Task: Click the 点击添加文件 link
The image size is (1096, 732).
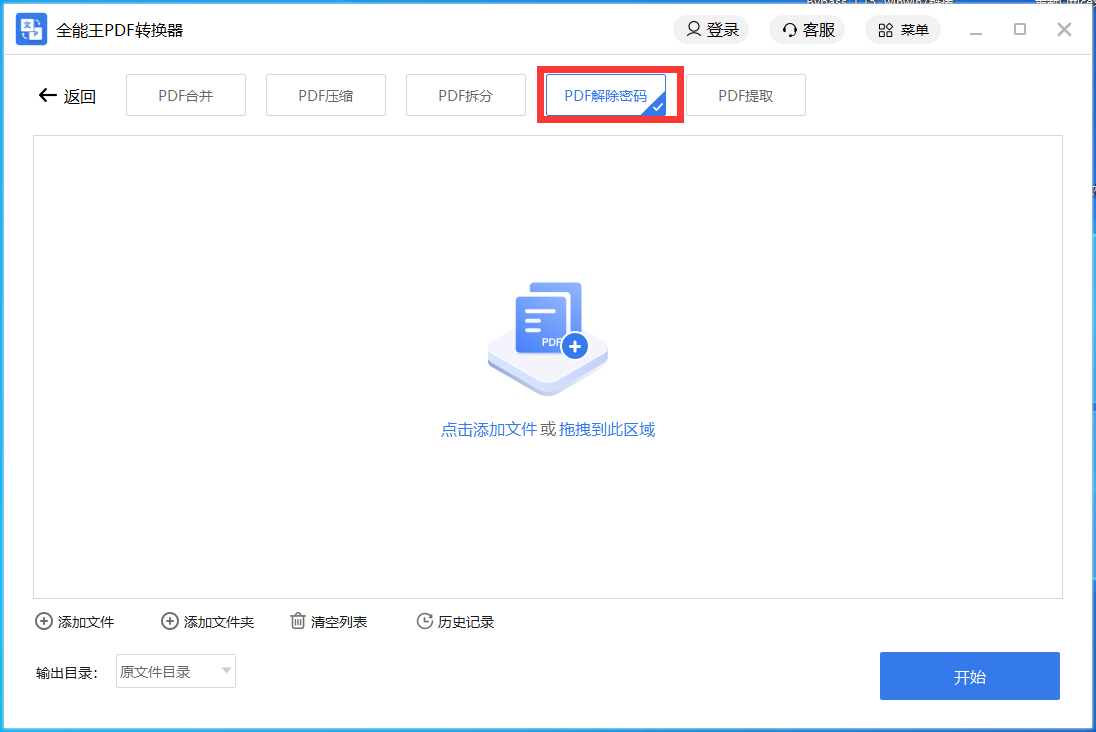Action: pyautogui.click(x=489, y=429)
